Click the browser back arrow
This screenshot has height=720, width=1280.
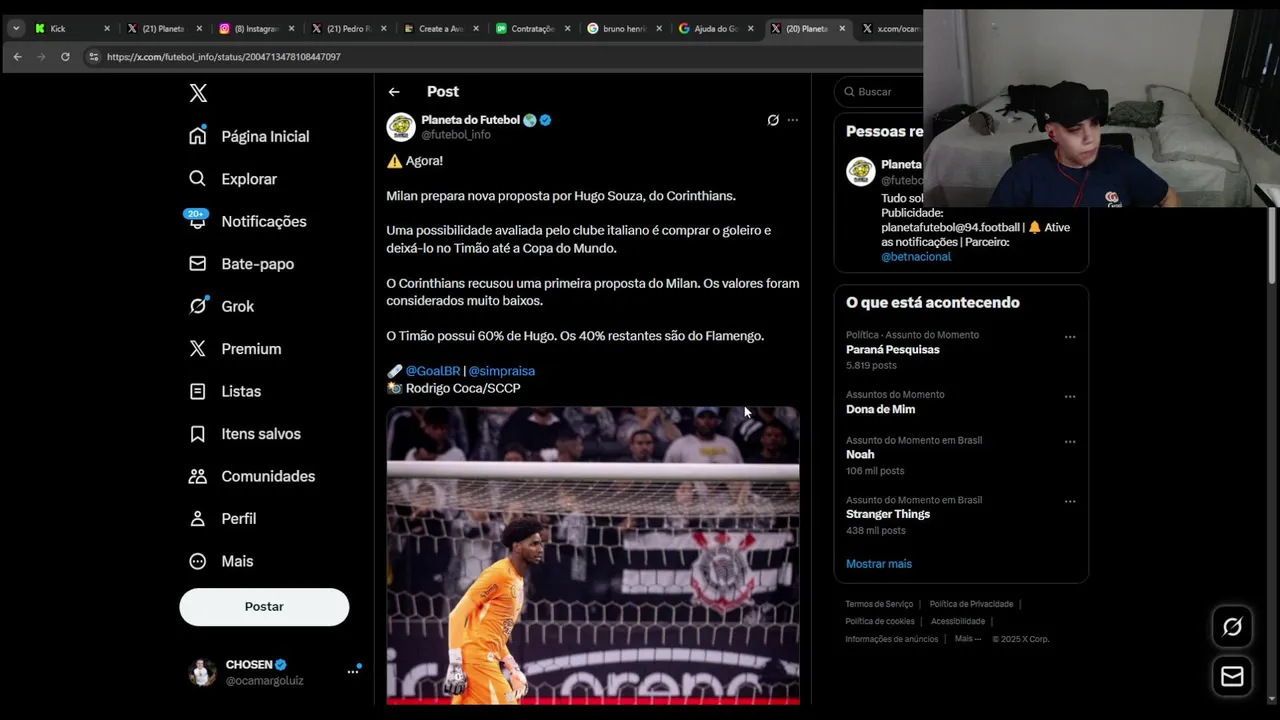pyautogui.click(x=17, y=57)
